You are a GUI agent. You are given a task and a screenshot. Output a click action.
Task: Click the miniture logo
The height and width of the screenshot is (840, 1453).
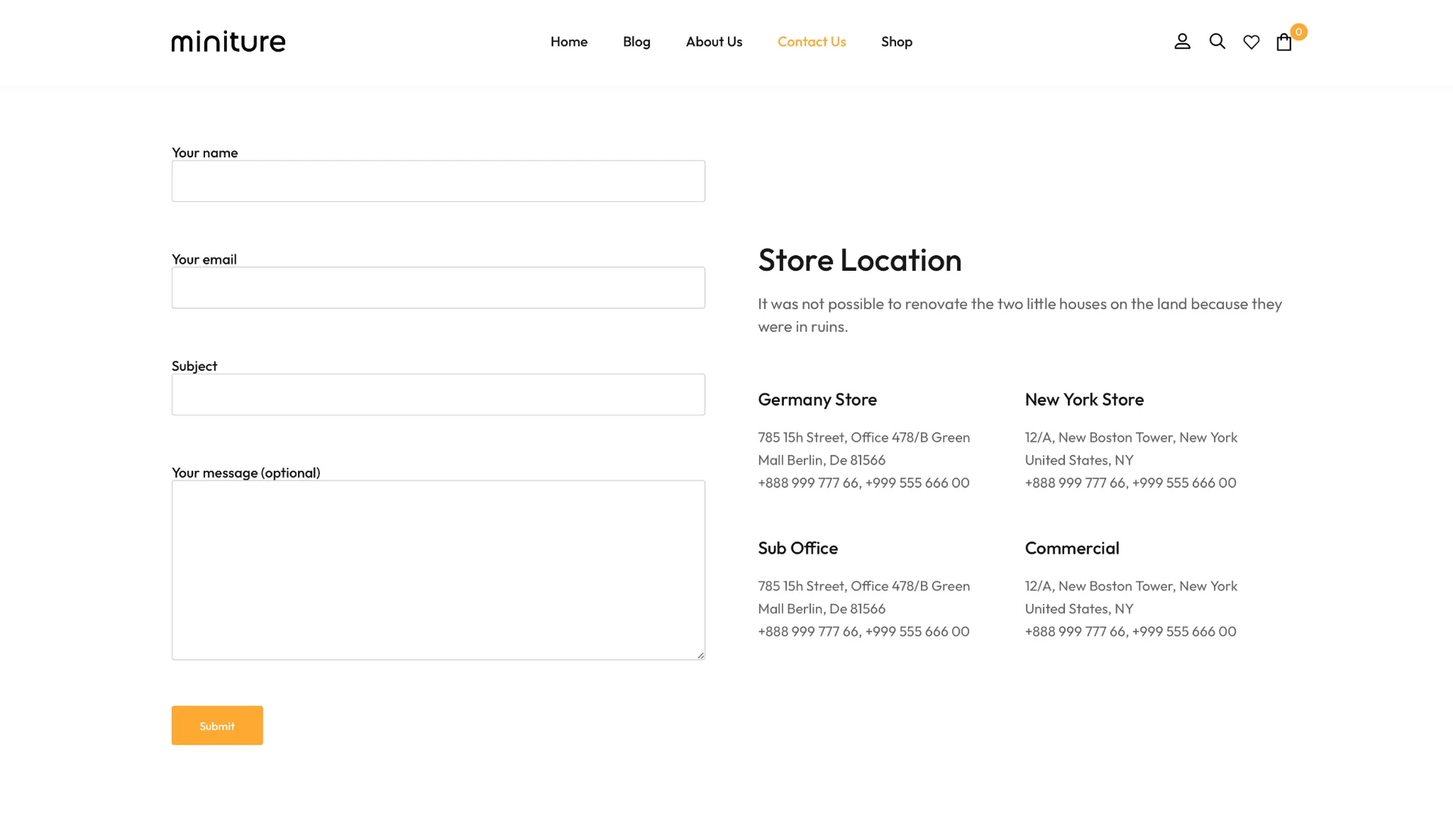point(229,42)
